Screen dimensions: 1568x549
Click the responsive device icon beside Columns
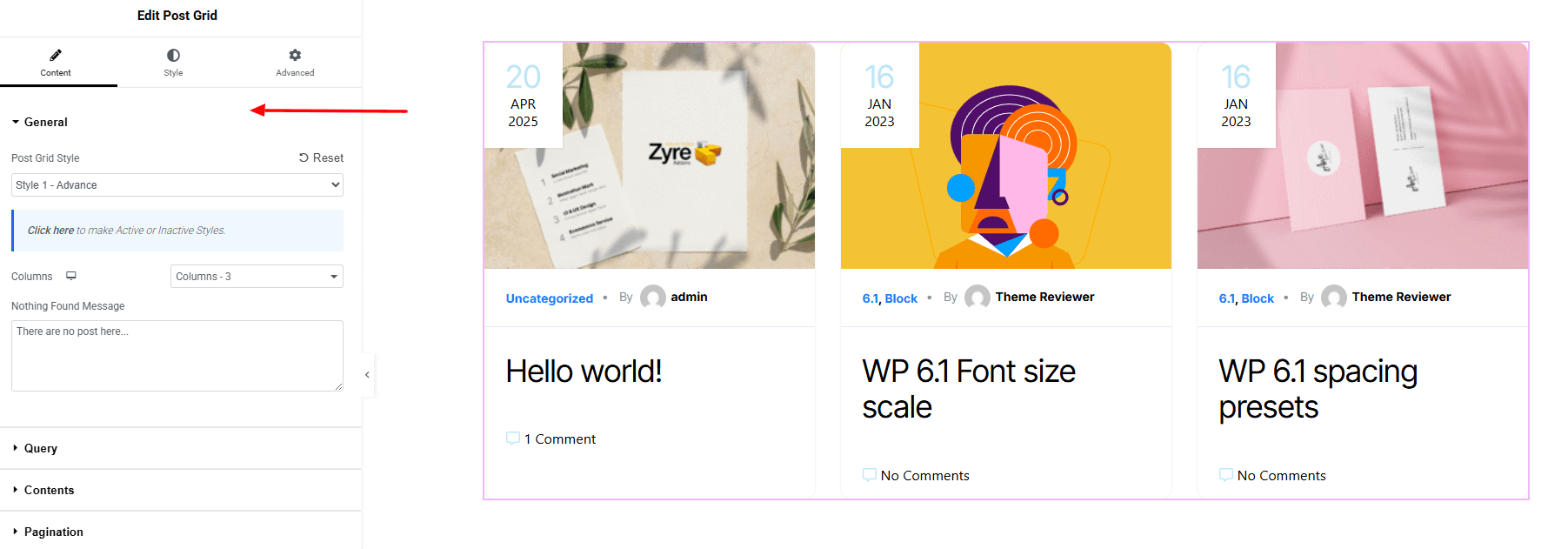71,276
